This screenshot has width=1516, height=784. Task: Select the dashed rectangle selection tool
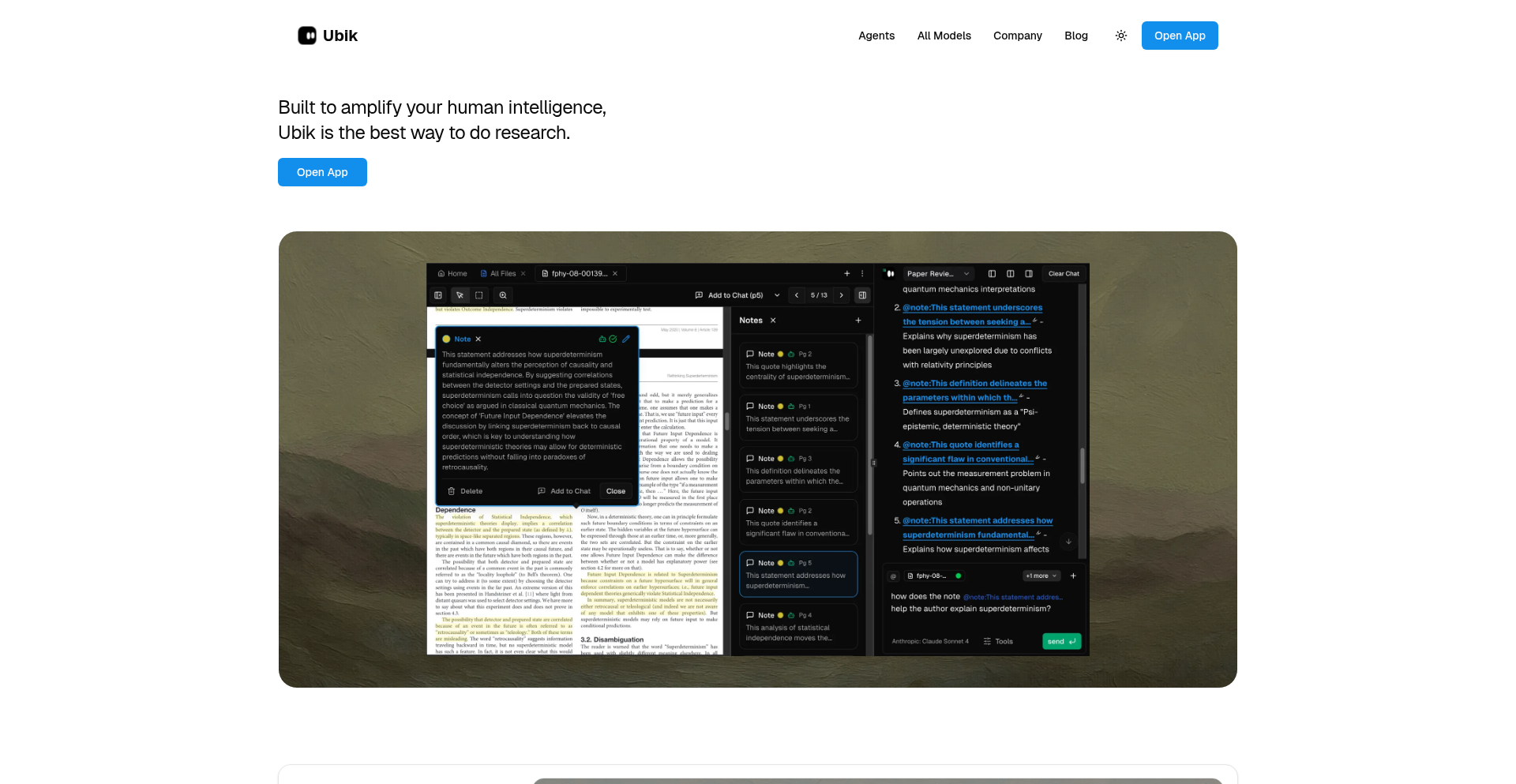click(478, 295)
